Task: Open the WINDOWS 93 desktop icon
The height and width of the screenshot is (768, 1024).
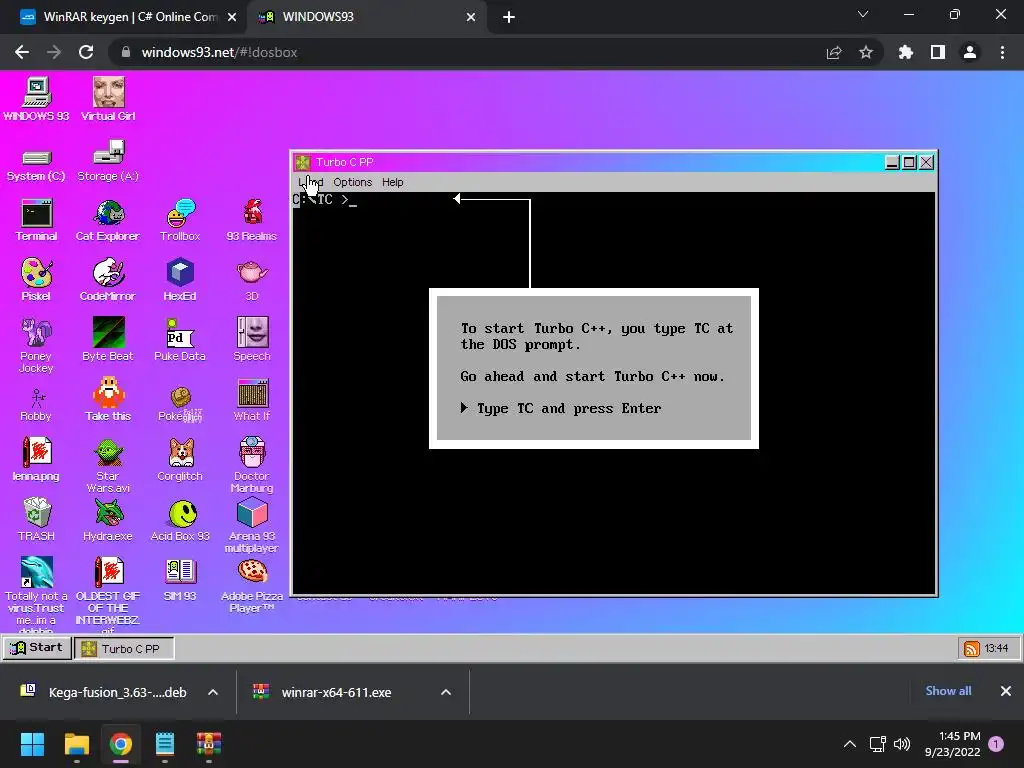Action: [x=37, y=99]
